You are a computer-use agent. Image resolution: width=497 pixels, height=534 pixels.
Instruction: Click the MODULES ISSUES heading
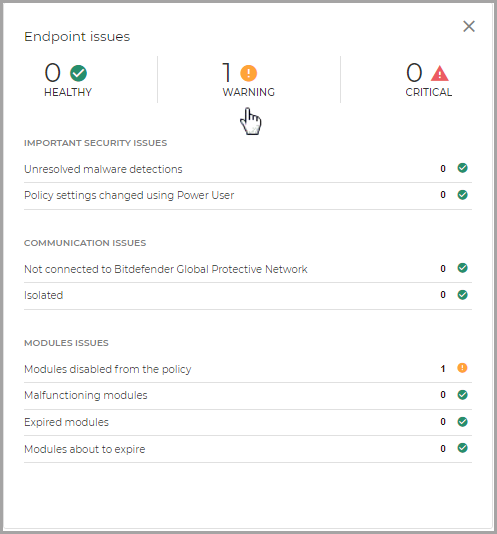pos(66,343)
